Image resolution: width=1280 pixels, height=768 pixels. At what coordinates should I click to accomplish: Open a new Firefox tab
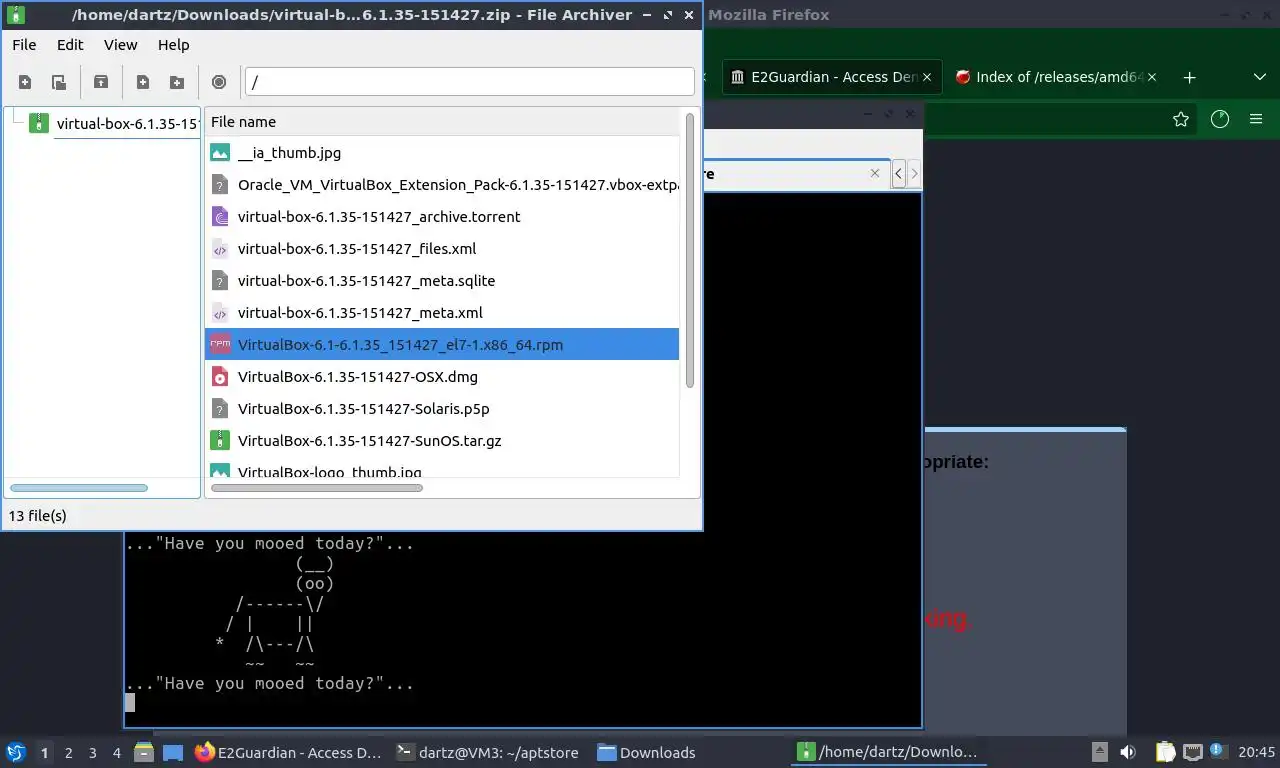pyautogui.click(x=1189, y=77)
